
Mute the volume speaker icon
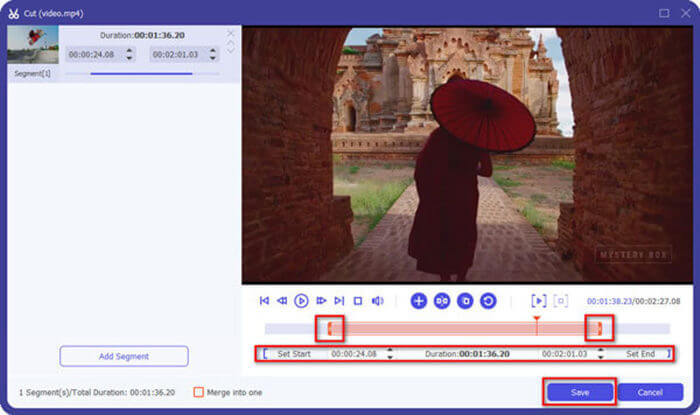pyautogui.click(x=378, y=300)
